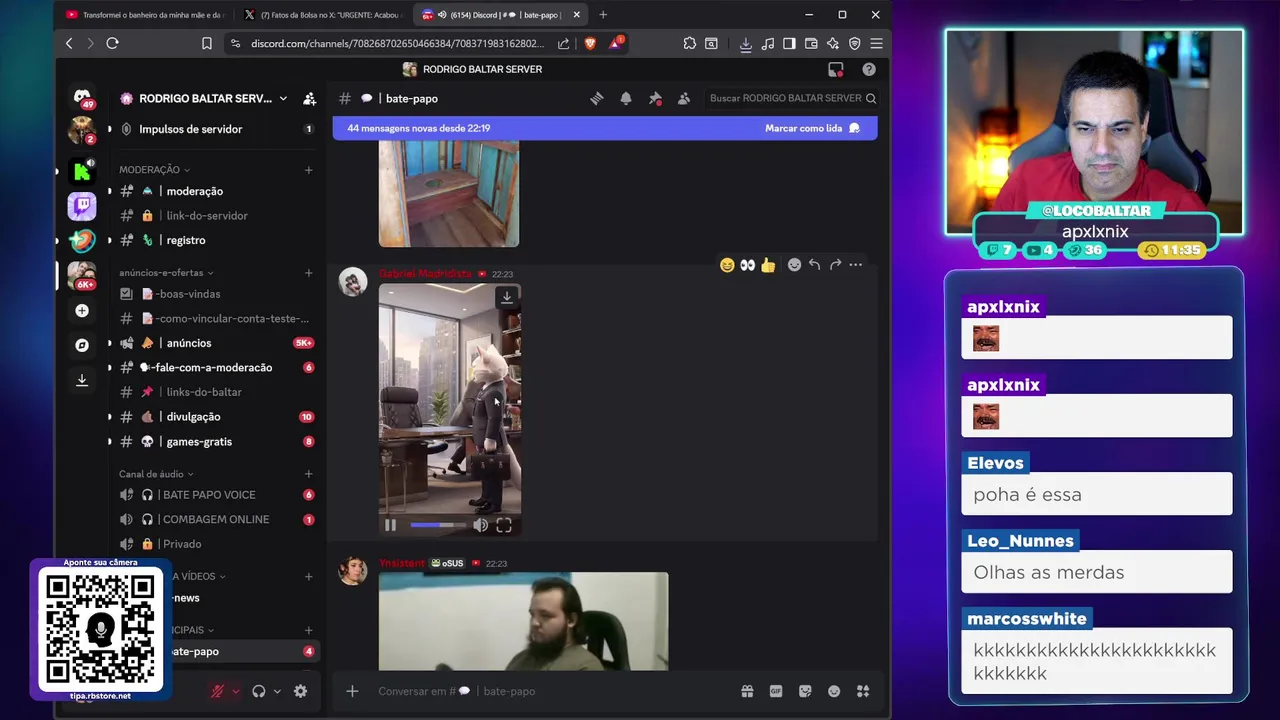Open the fale-com-a-moderacão channel
Image resolution: width=1280 pixels, height=720 pixels.
point(216,367)
